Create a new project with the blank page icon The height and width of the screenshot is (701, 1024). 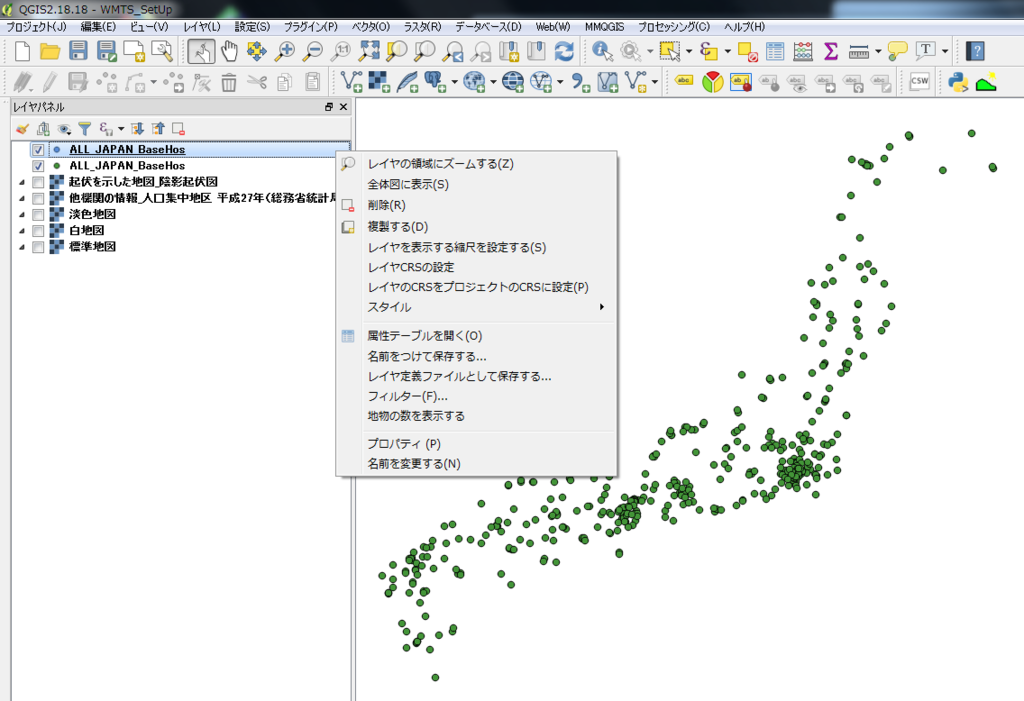(22, 51)
